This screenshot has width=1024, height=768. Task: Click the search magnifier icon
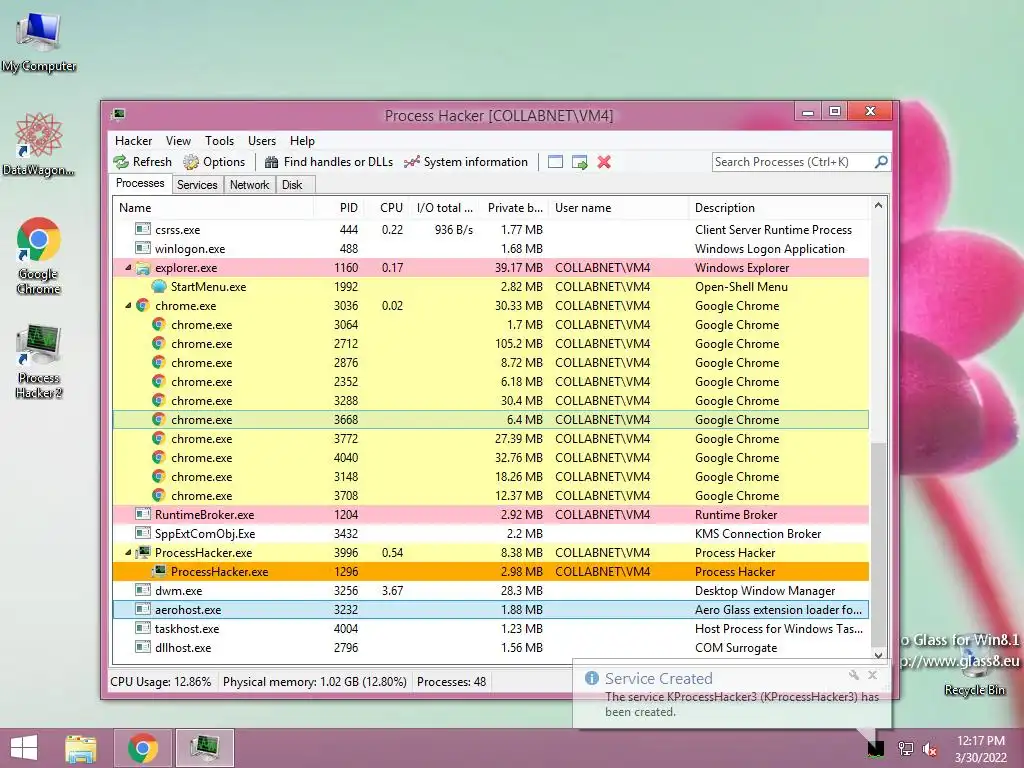point(881,161)
